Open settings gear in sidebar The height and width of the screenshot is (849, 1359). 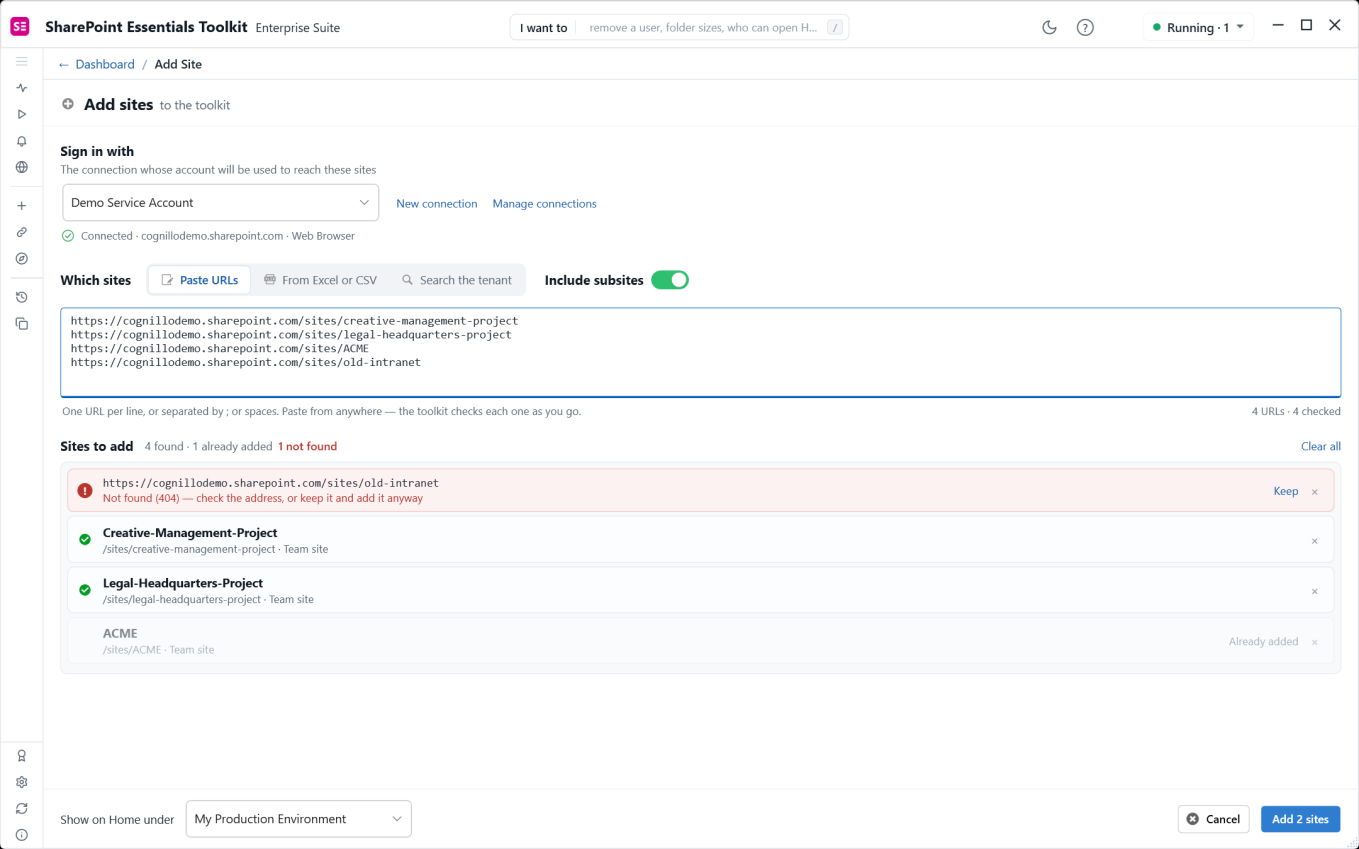click(x=21, y=782)
